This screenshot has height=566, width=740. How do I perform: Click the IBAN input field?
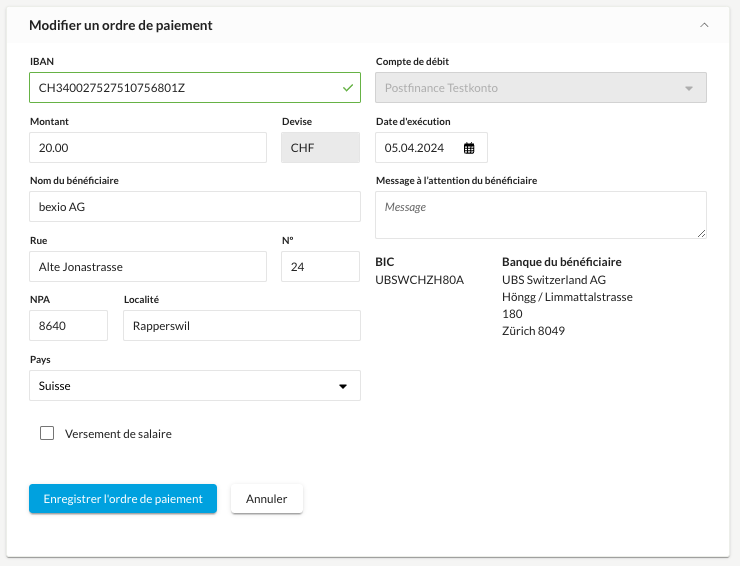[195, 87]
